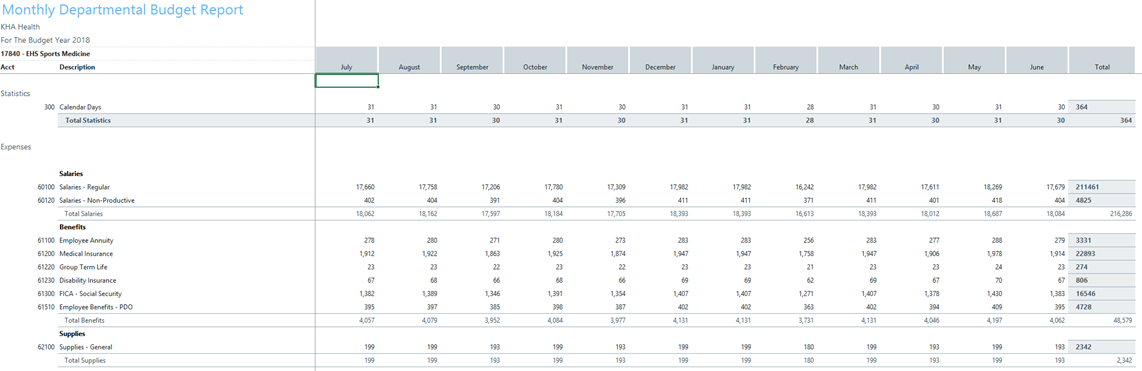Select the July column header
The width and height of the screenshot is (1142, 371).
pos(347,60)
